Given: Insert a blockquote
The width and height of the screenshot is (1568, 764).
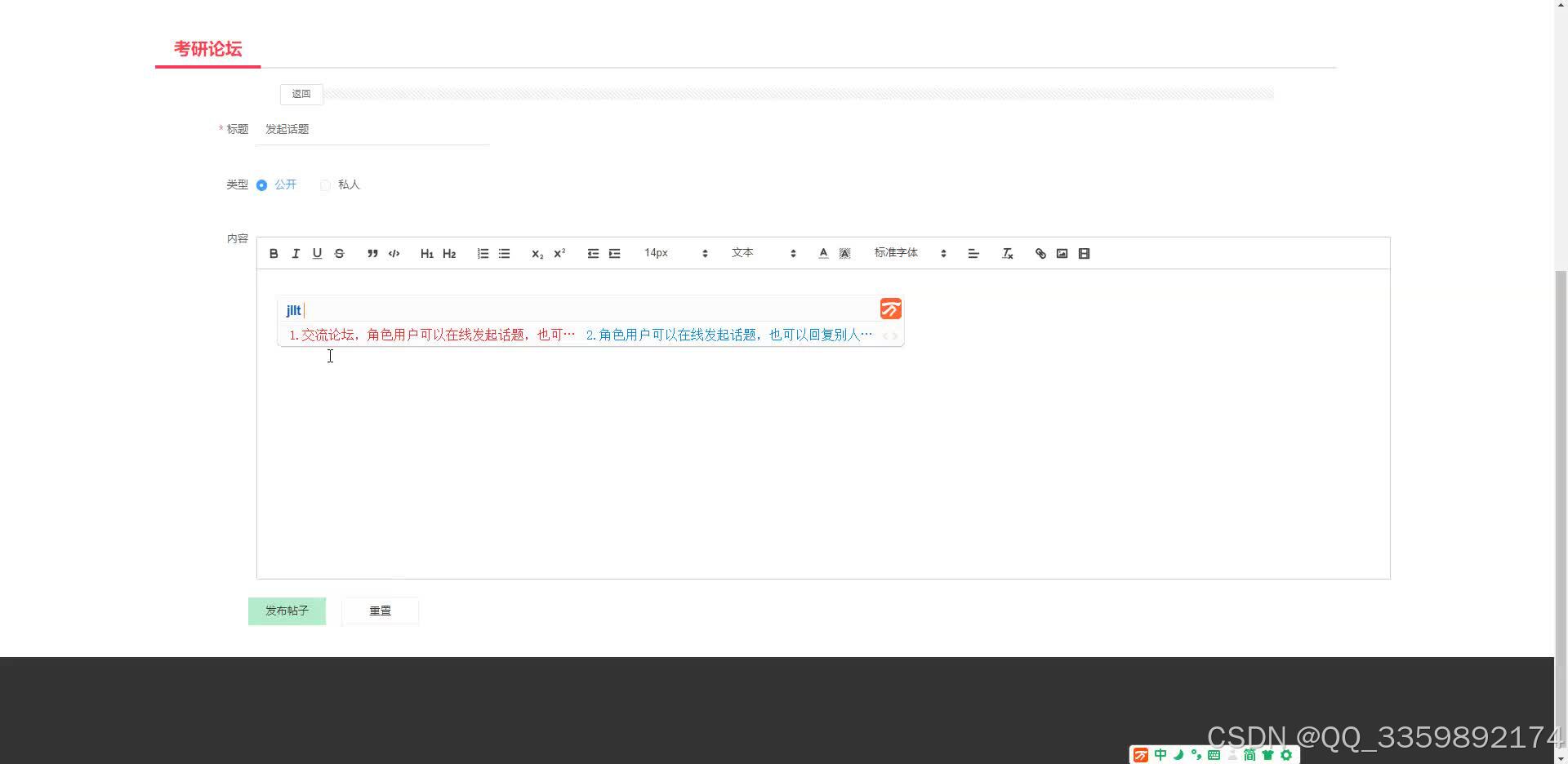Looking at the screenshot, I should coord(372,254).
